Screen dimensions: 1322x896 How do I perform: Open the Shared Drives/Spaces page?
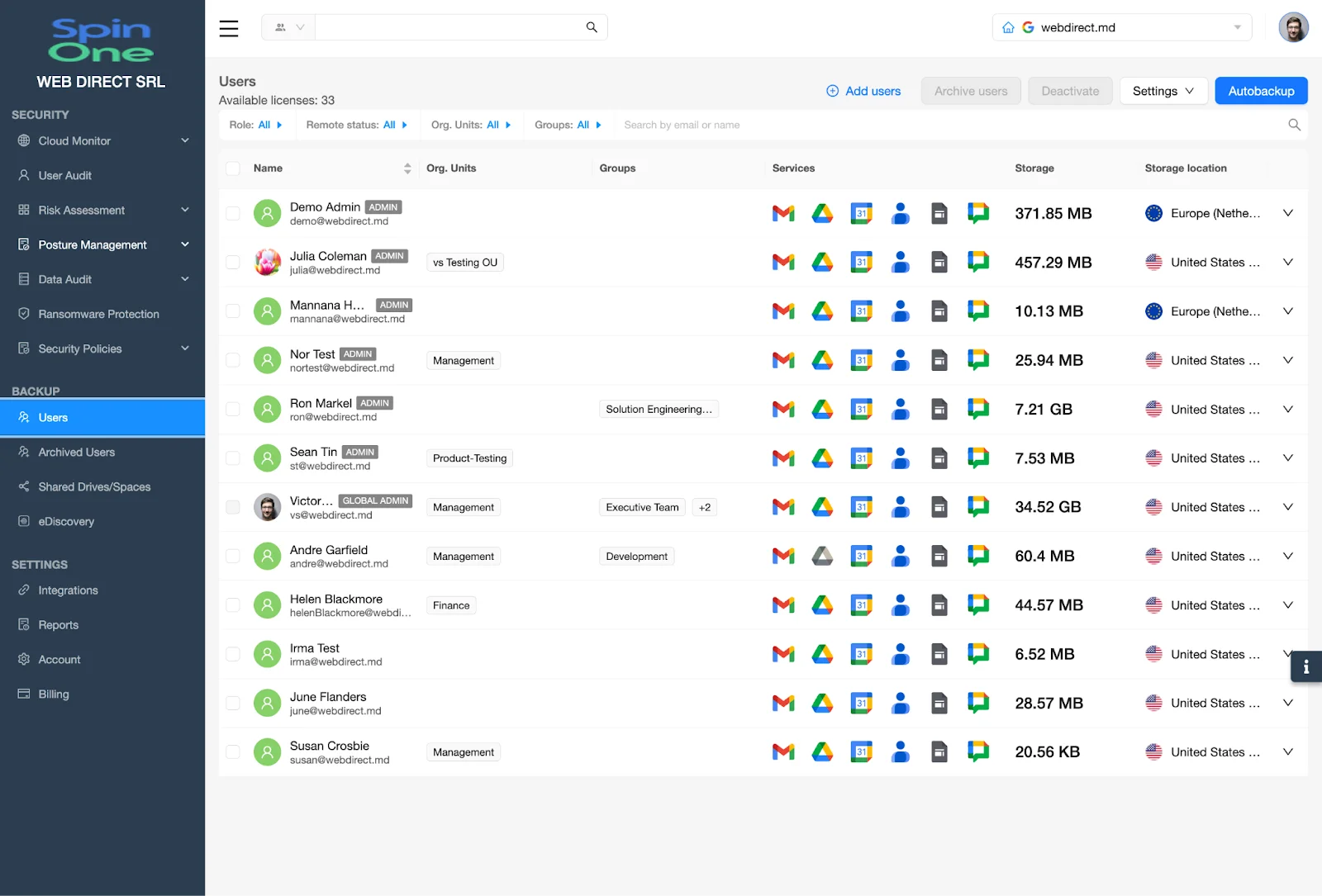pos(94,486)
